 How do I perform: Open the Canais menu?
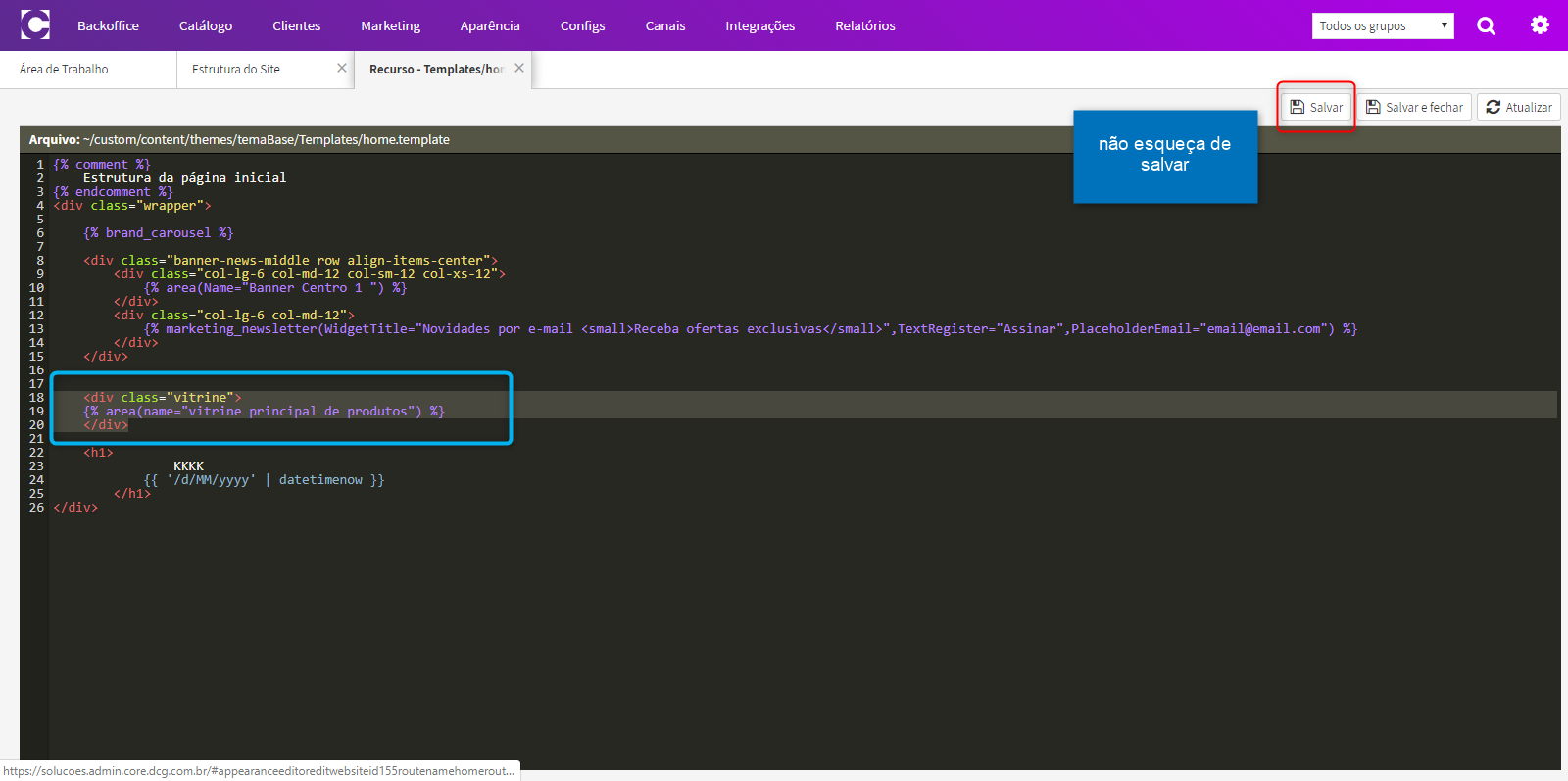coord(665,25)
